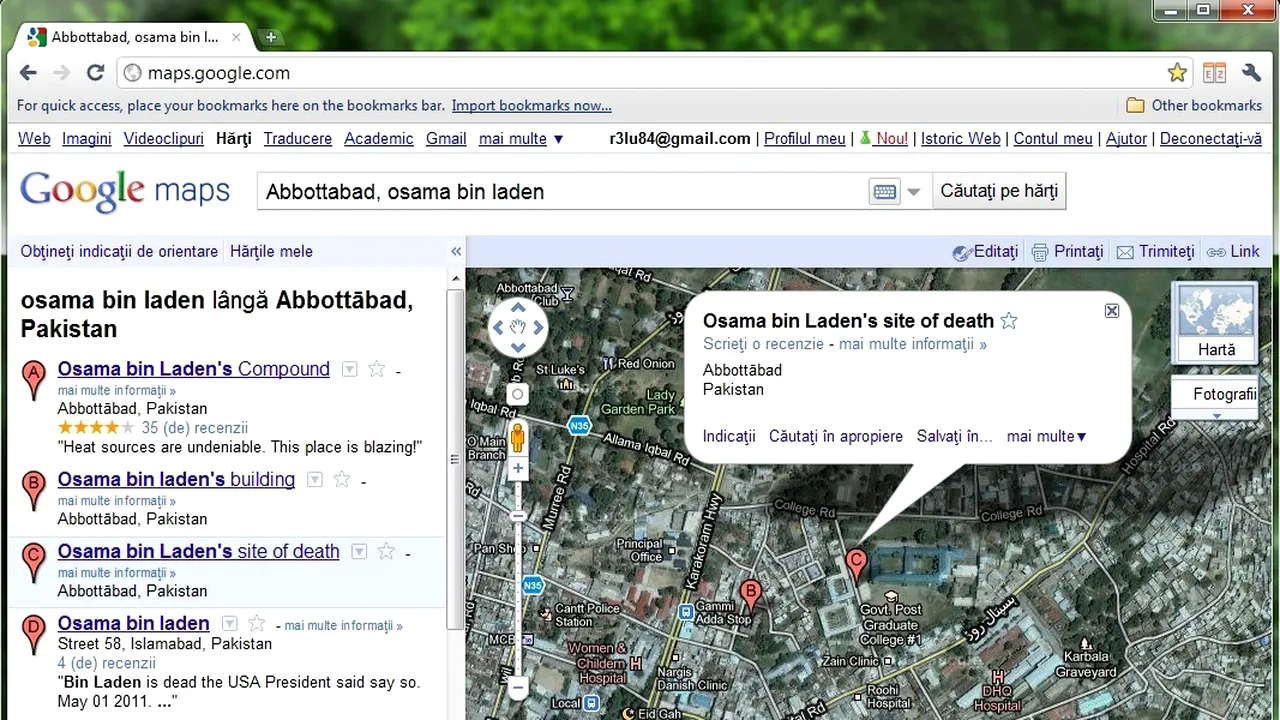The width and height of the screenshot is (1280, 720).
Task: Go back with the browser back arrow
Action: 28,73
